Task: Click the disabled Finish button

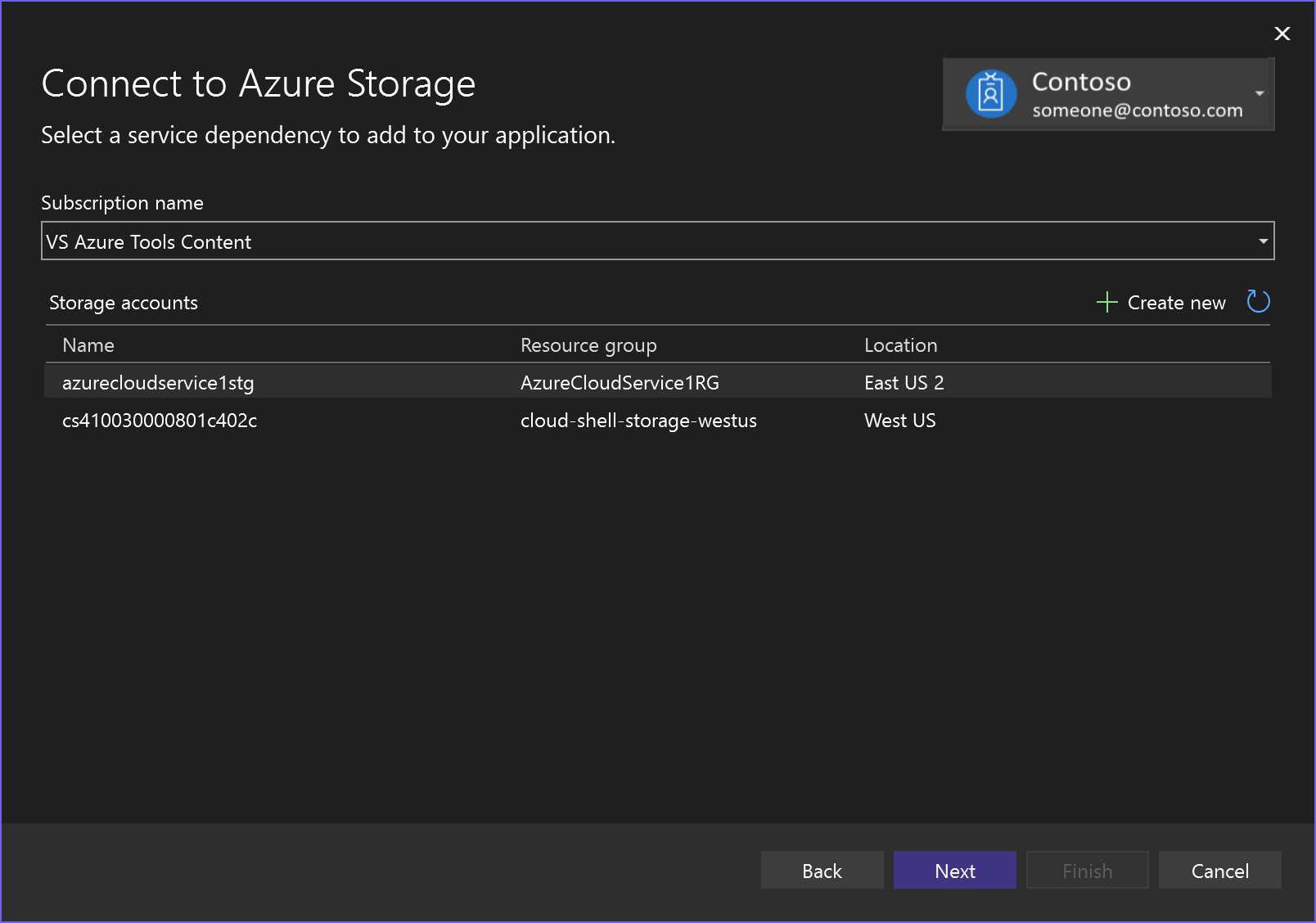Action: click(1087, 870)
